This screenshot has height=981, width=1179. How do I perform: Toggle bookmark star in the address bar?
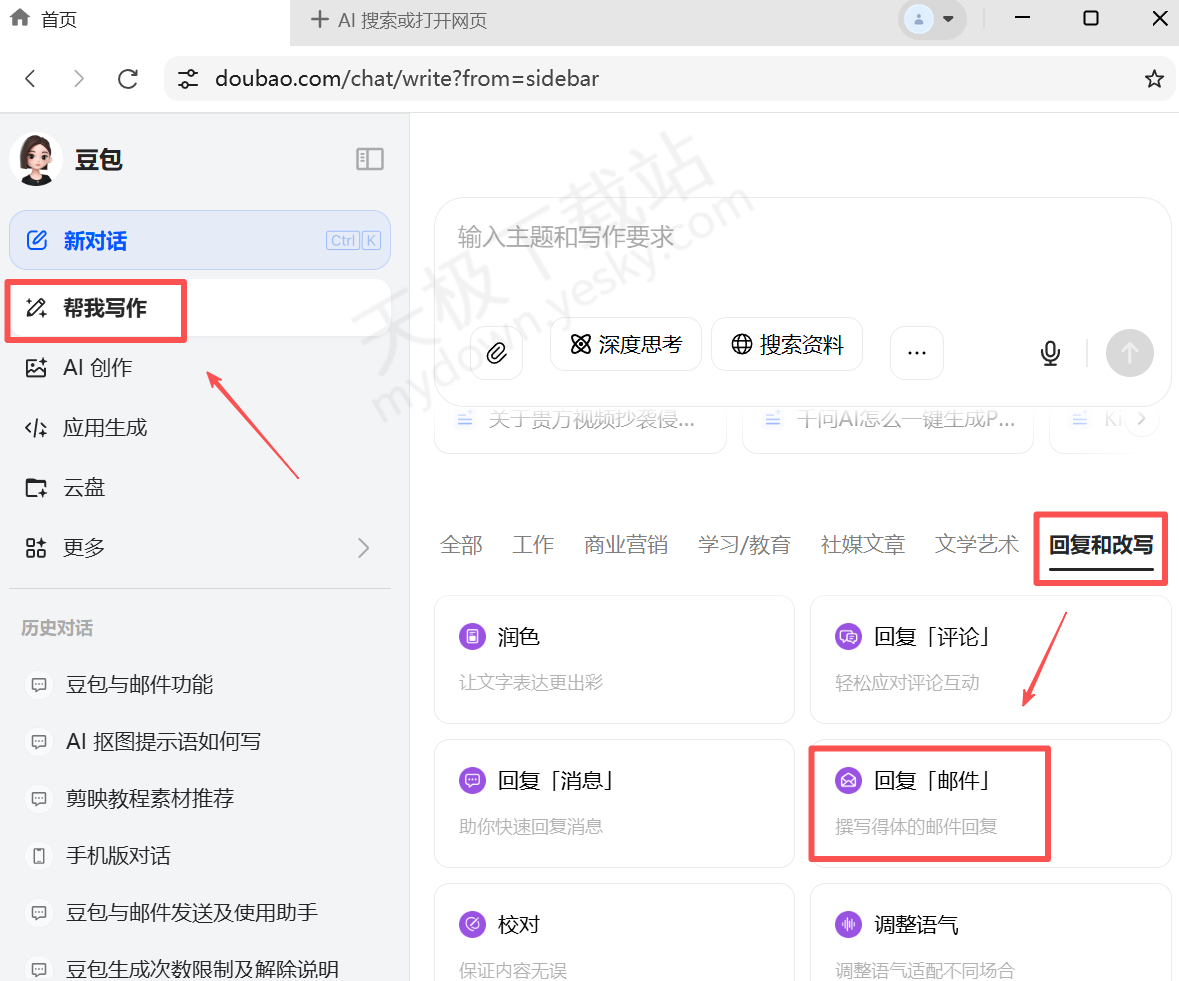(x=1154, y=78)
